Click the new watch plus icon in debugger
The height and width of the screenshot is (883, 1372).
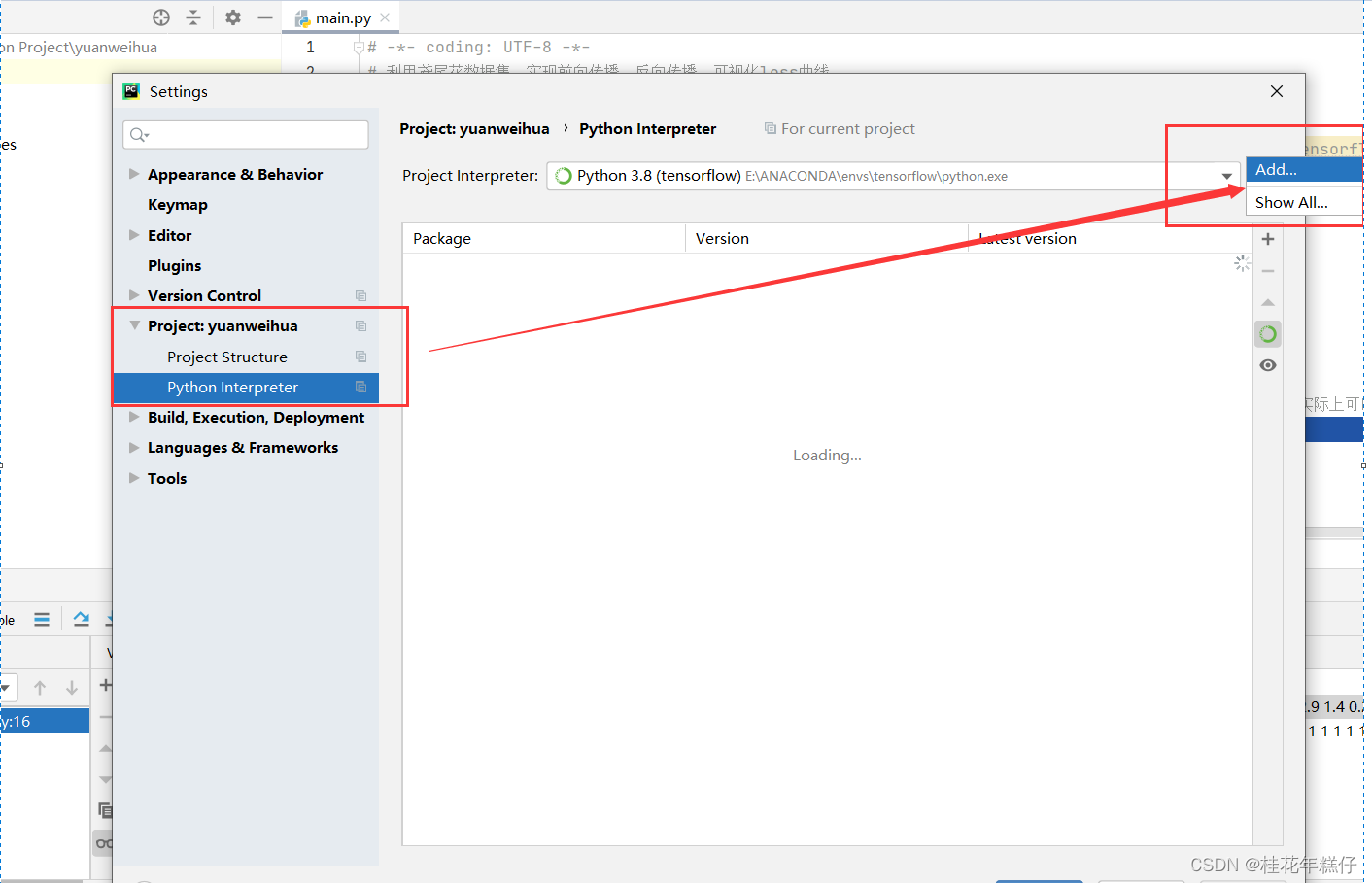106,685
